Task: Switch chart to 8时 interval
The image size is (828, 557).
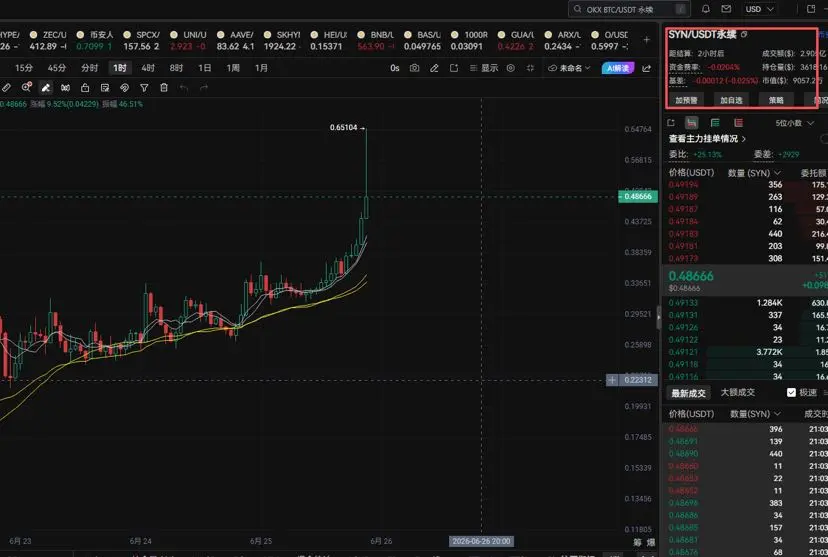Action: click(x=176, y=68)
